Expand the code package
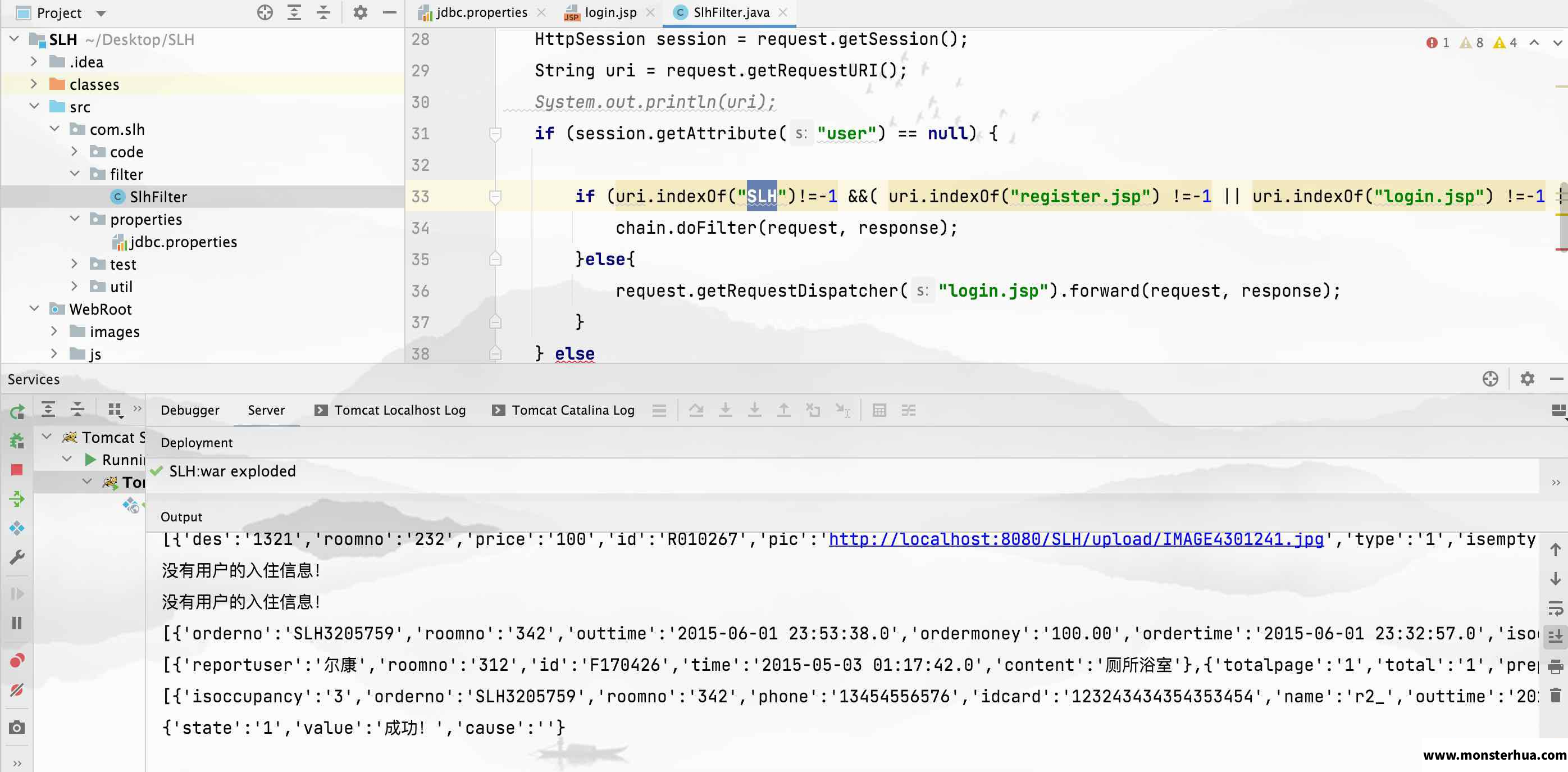 (74, 151)
